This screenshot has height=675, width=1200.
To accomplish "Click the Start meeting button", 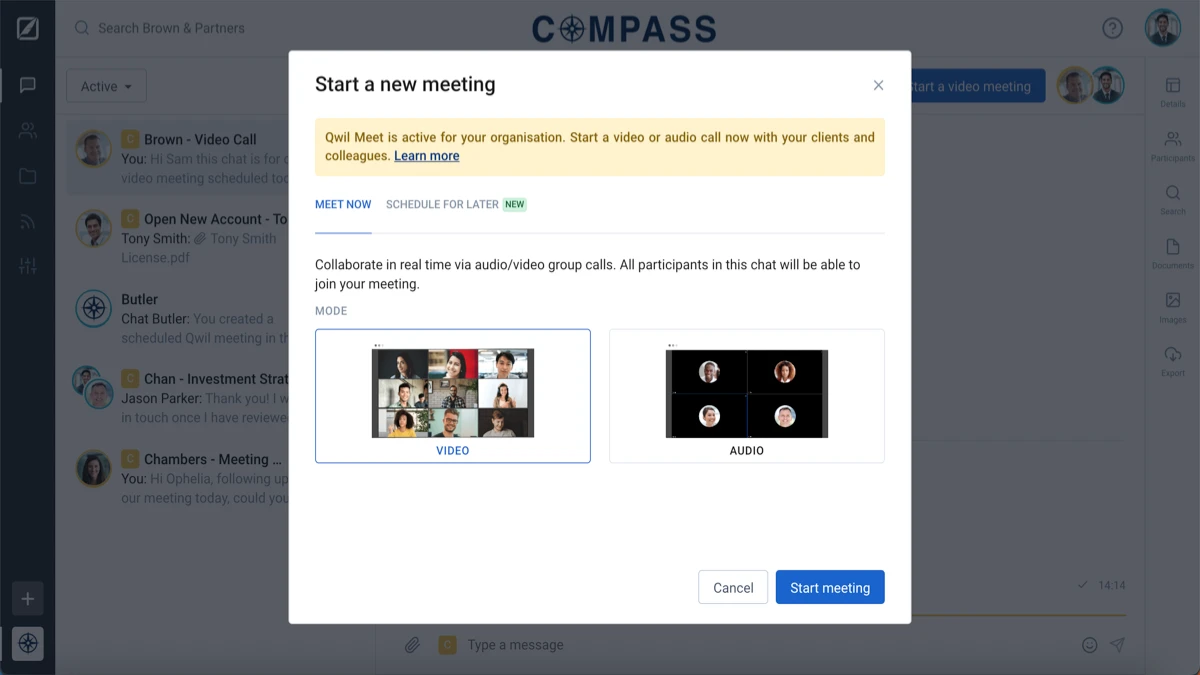I will coord(830,587).
